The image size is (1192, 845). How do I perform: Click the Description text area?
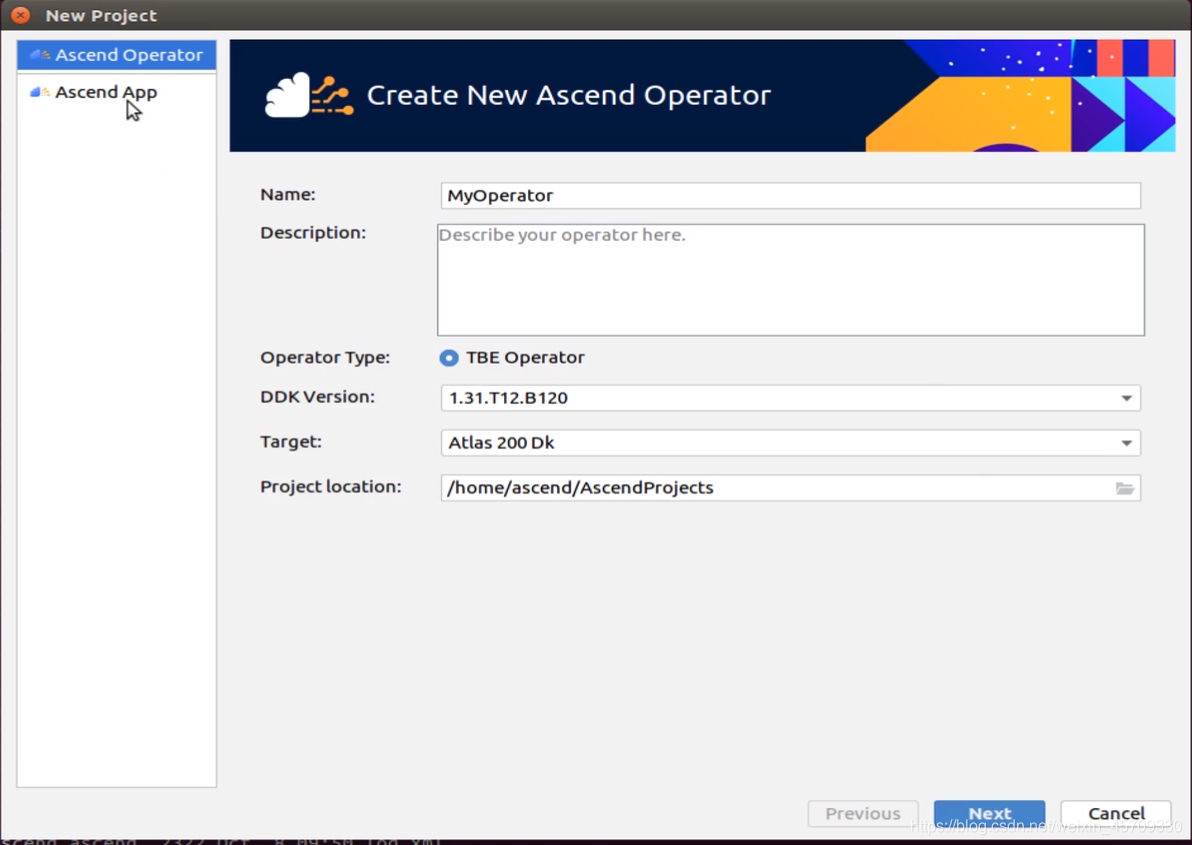[x=791, y=280]
